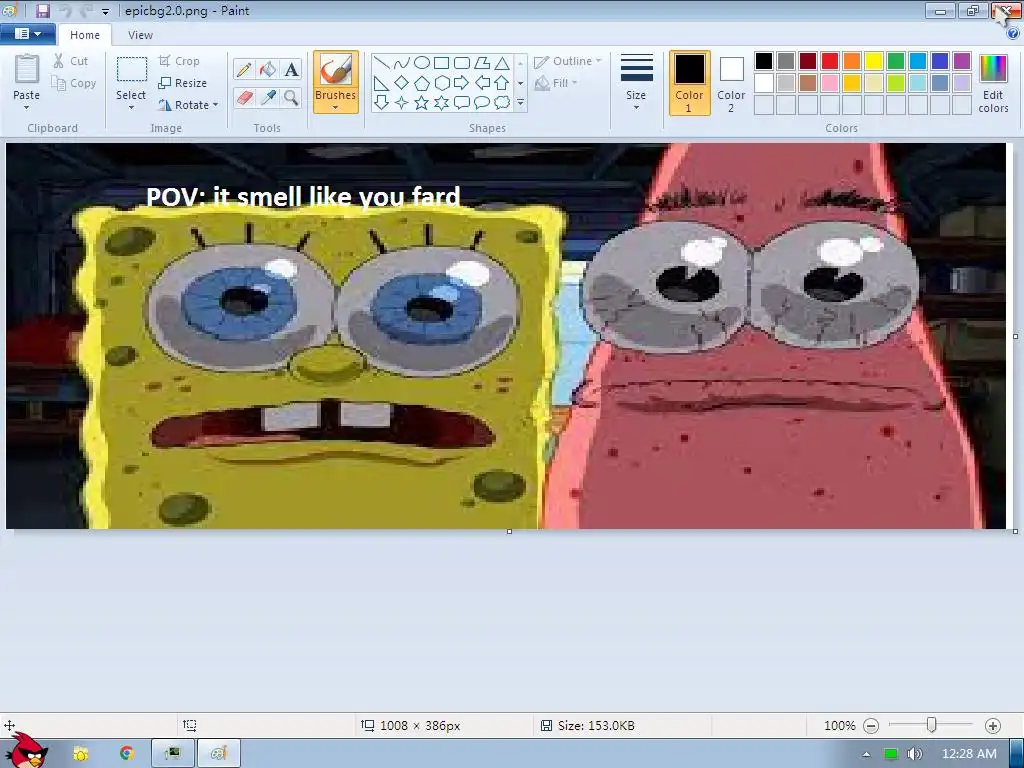
Task: Pick the black color swatch
Action: 764,61
